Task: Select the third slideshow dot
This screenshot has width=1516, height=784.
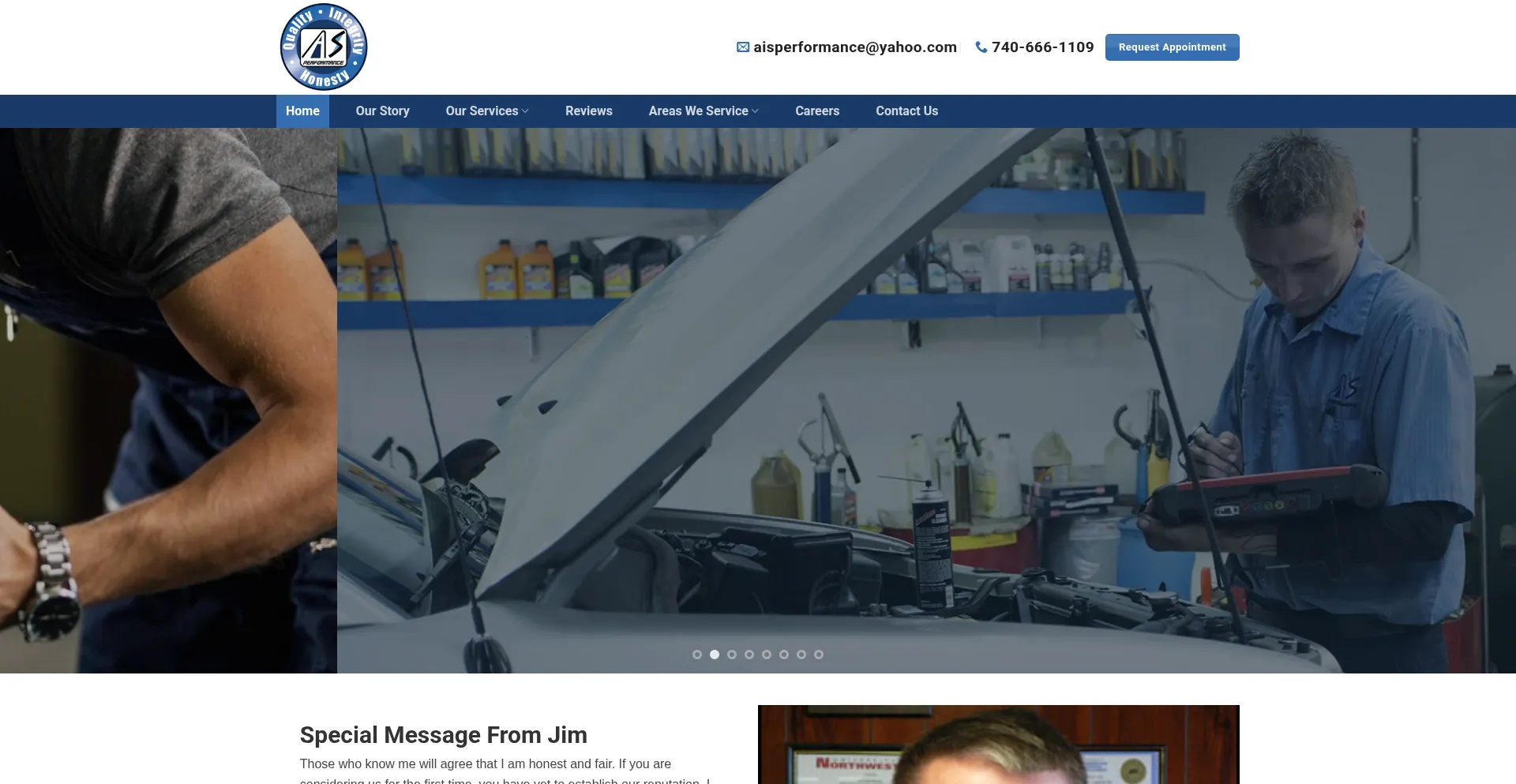Action: (732, 655)
